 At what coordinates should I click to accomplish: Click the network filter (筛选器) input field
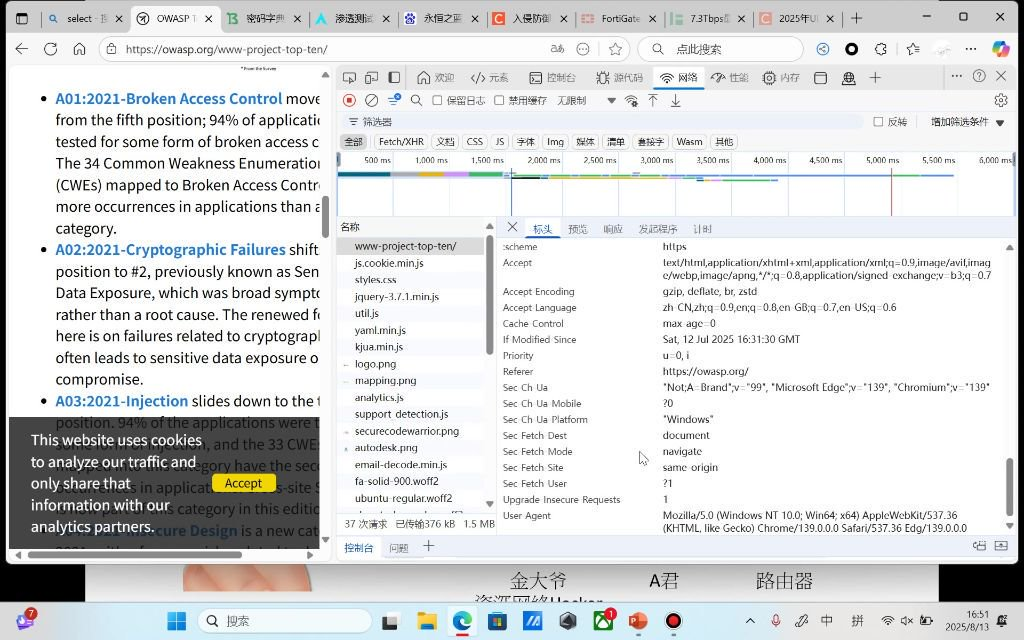[604, 121]
